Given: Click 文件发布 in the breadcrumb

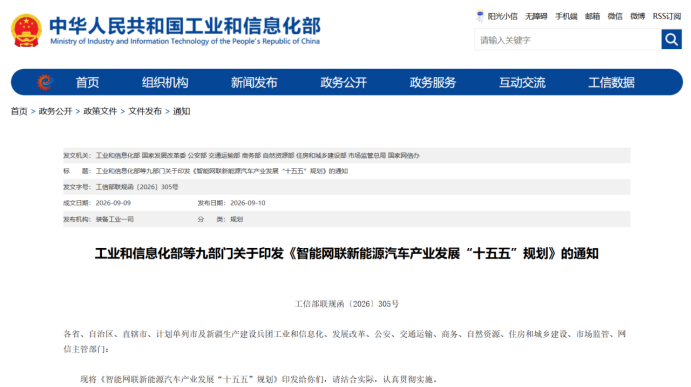Looking at the screenshot, I should click(x=145, y=111).
